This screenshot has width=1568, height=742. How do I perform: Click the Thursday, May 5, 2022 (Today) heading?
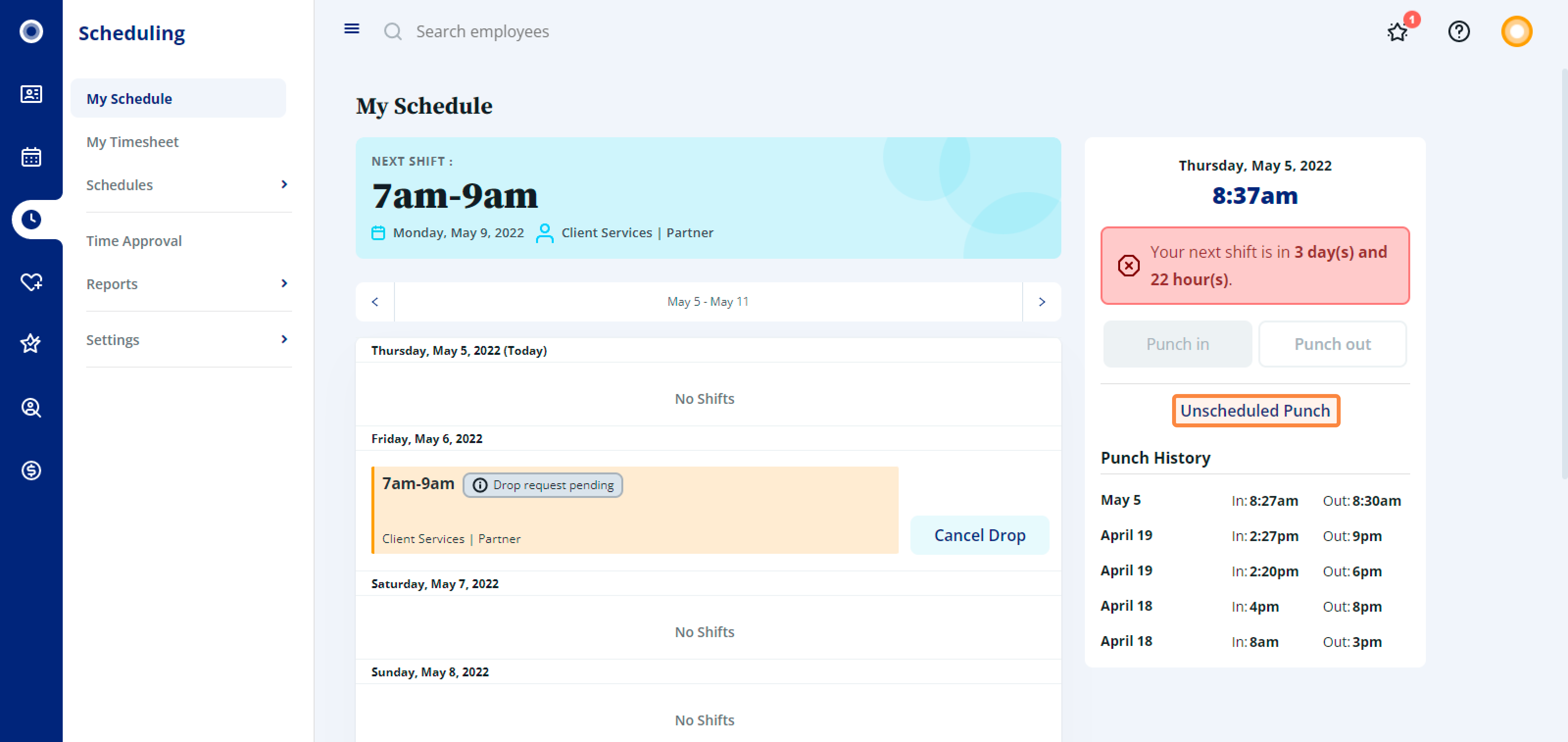click(459, 350)
